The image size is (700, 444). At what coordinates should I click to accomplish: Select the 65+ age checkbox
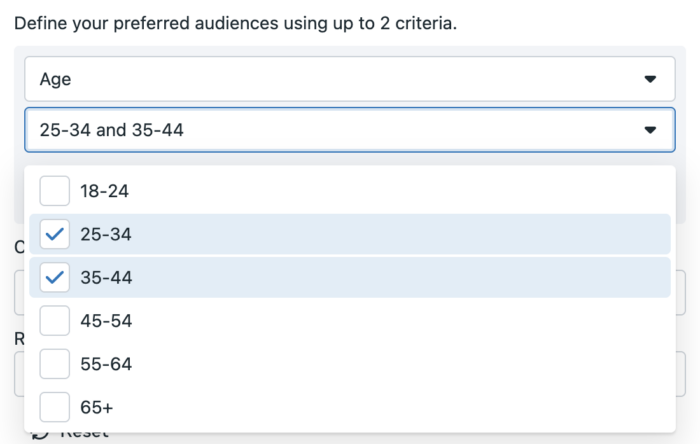click(x=54, y=407)
